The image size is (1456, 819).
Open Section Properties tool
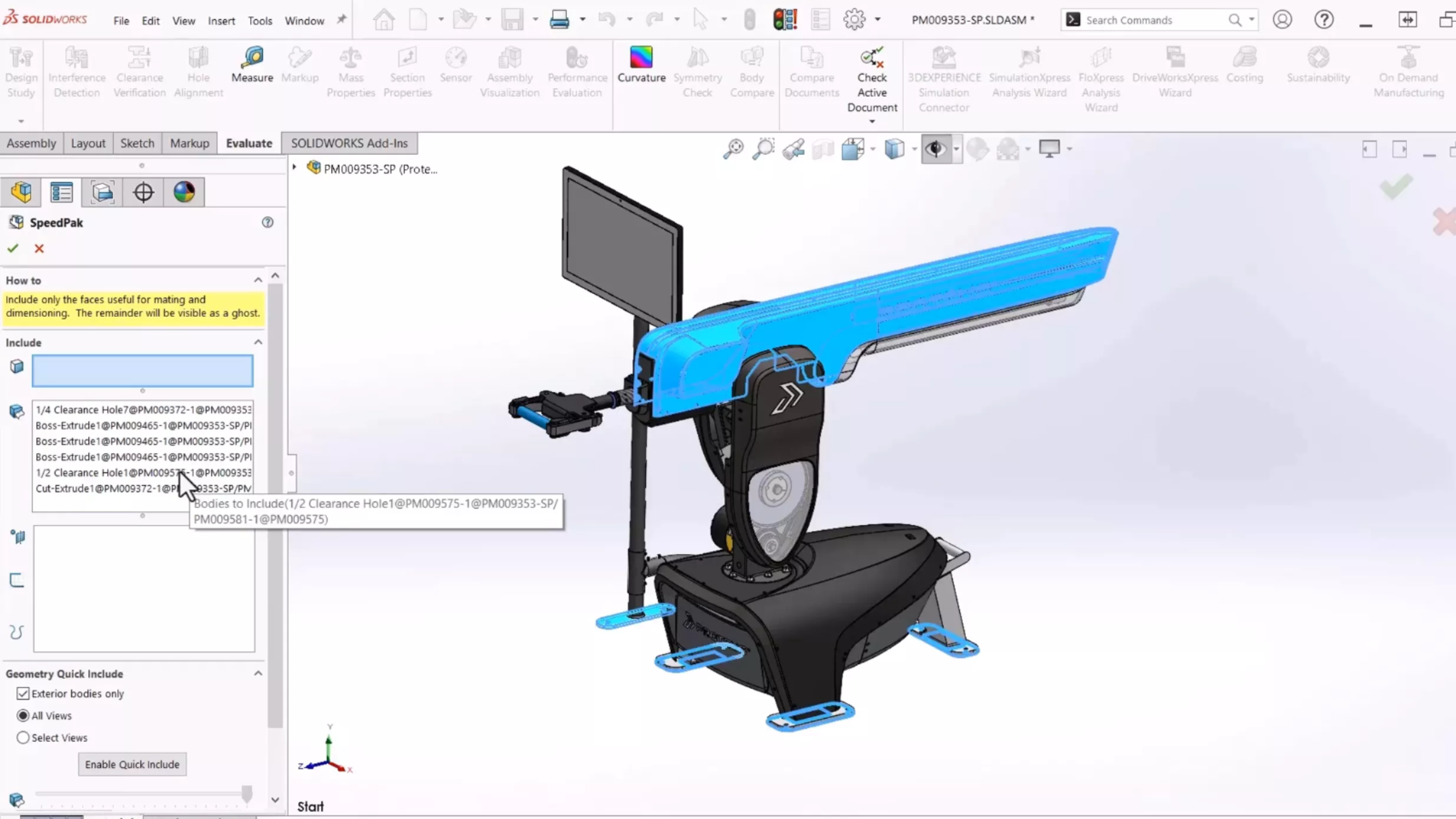[x=407, y=72]
